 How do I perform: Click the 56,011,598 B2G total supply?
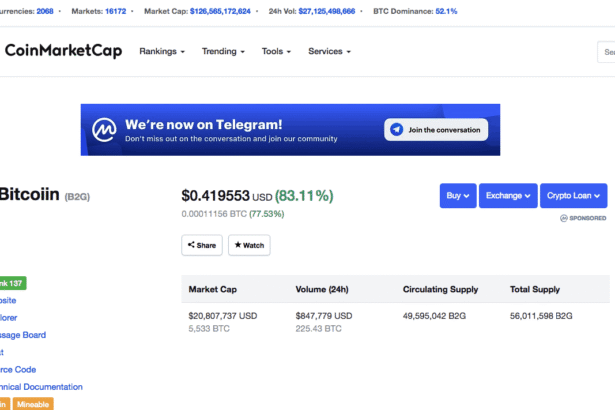pos(541,316)
